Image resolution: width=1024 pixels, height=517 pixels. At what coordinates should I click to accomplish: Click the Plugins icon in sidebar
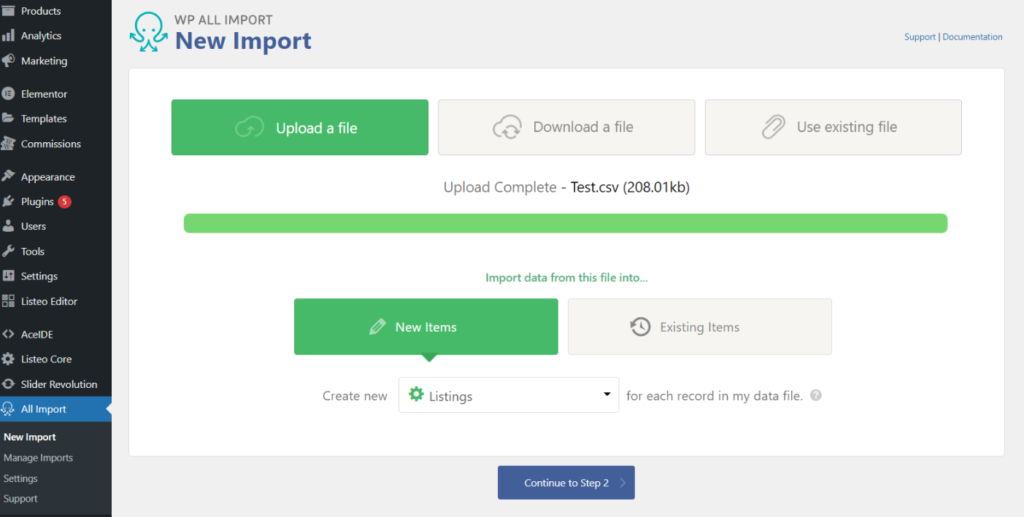click(9, 202)
